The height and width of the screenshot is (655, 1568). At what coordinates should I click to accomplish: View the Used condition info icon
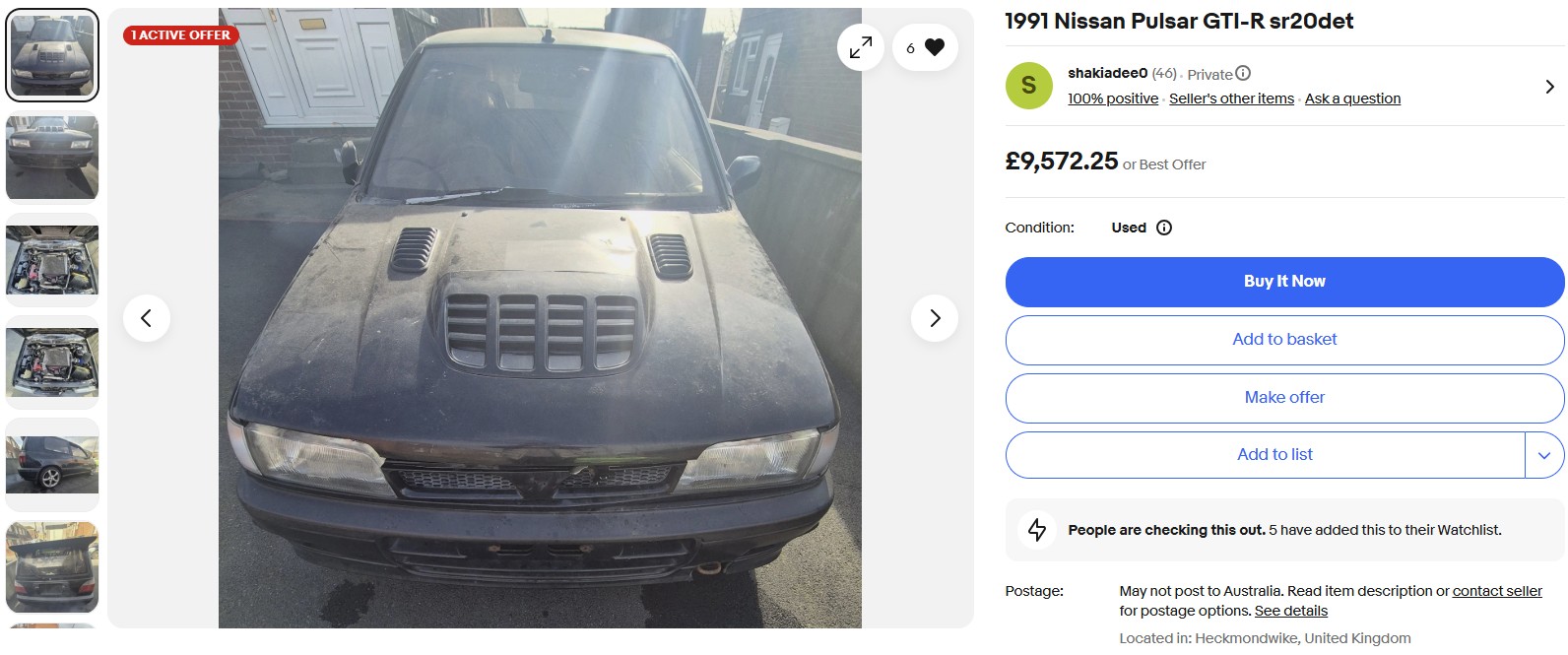(x=1164, y=228)
